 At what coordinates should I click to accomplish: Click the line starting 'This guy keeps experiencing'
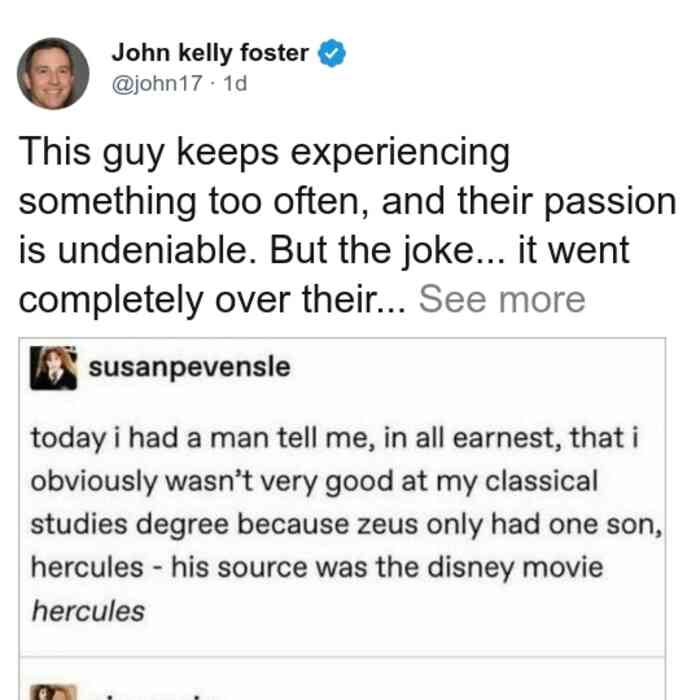[264, 153]
